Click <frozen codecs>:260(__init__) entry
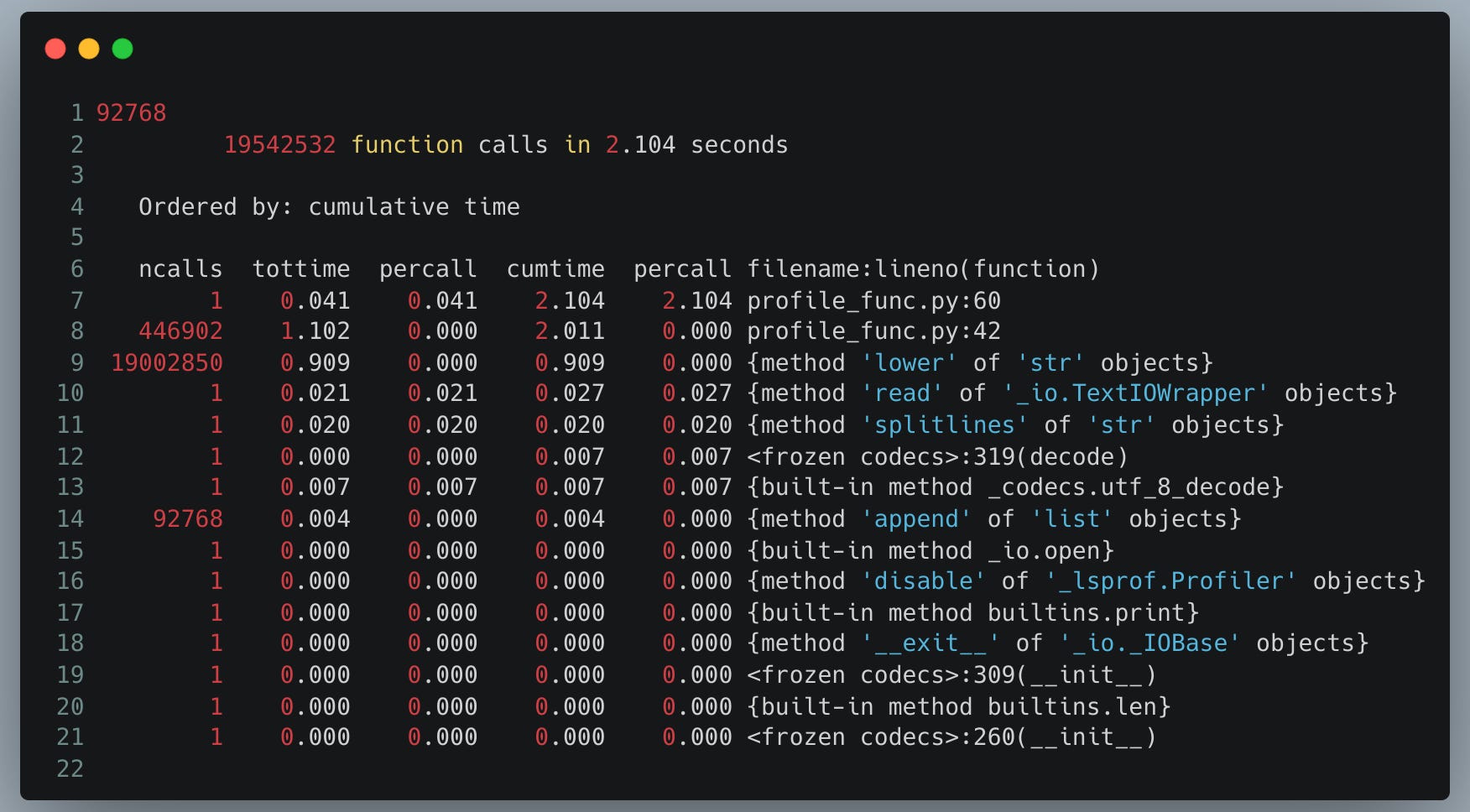 pyautogui.click(x=951, y=737)
